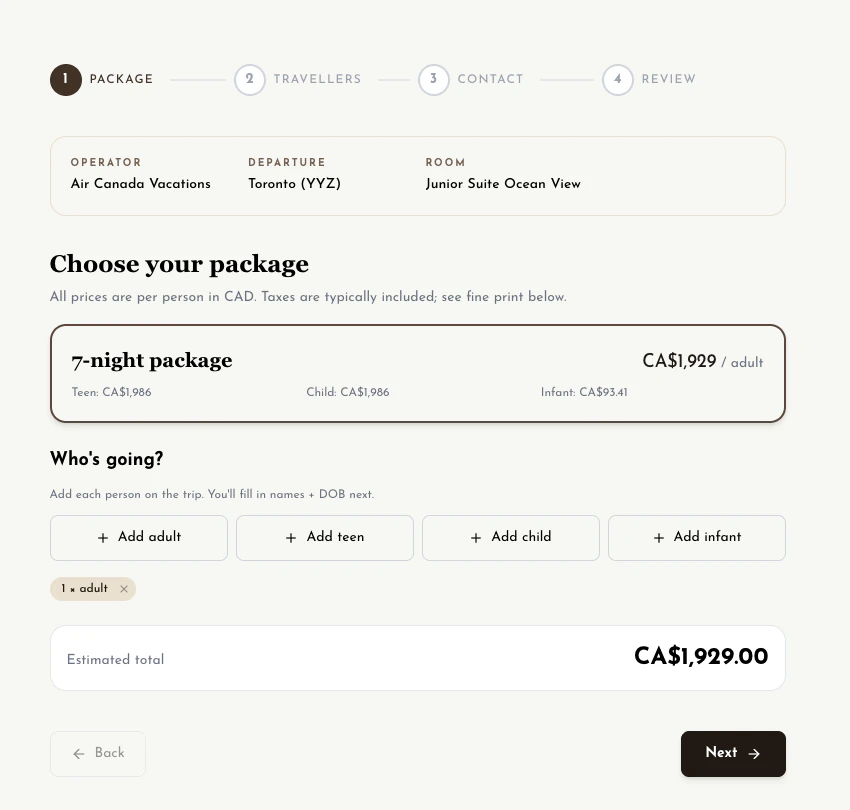Click the plus icon on Add teen

(291, 538)
